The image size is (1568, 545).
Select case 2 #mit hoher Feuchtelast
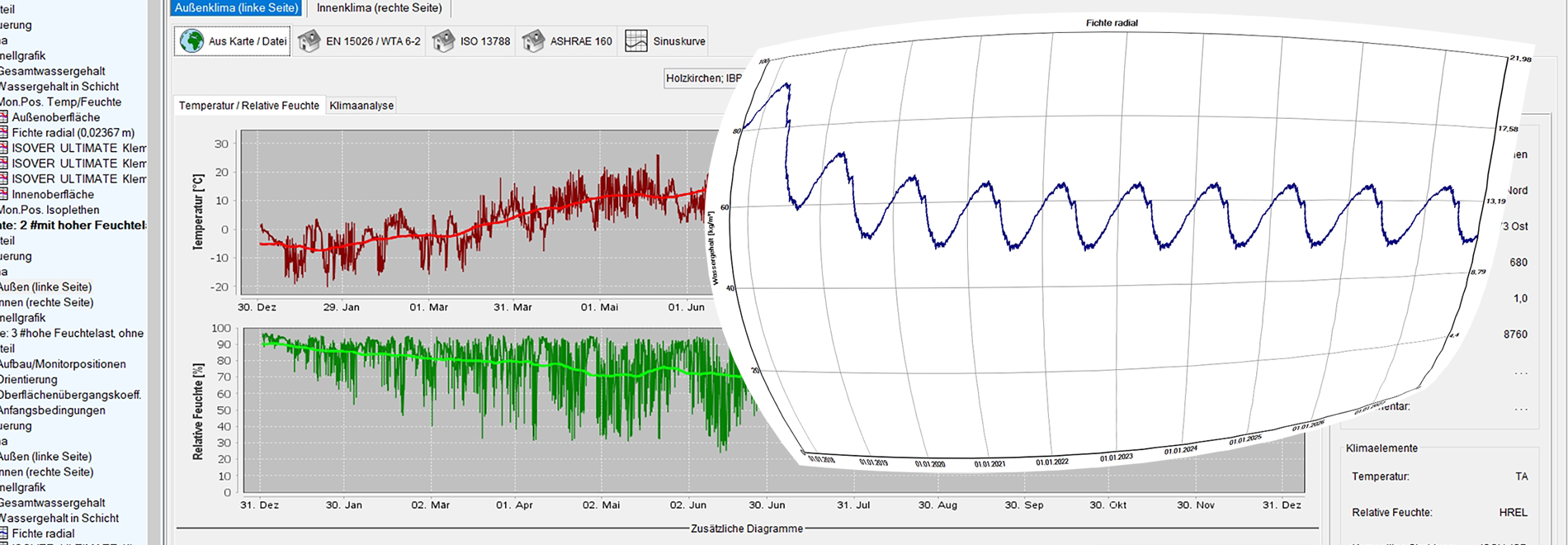pyautogui.click(x=73, y=225)
